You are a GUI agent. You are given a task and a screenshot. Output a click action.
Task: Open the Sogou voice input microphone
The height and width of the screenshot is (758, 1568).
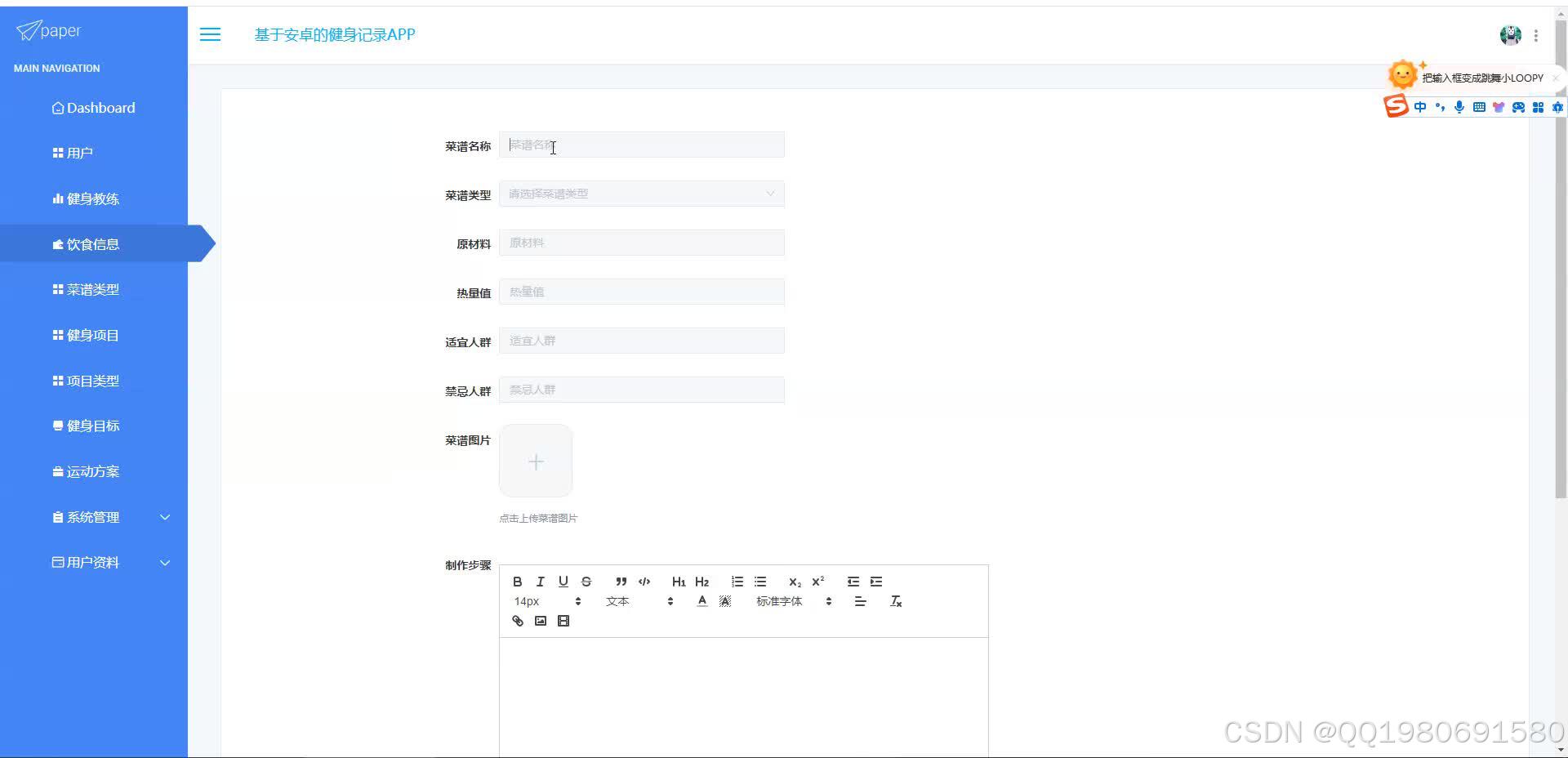pyautogui.click(x=1459, y=107)
